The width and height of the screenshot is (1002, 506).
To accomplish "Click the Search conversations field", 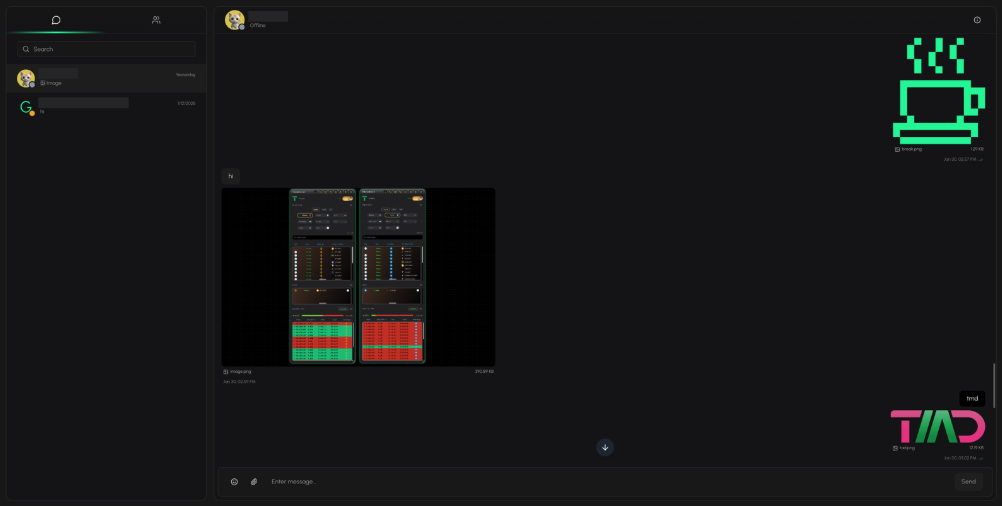I will tap(107, 49).
